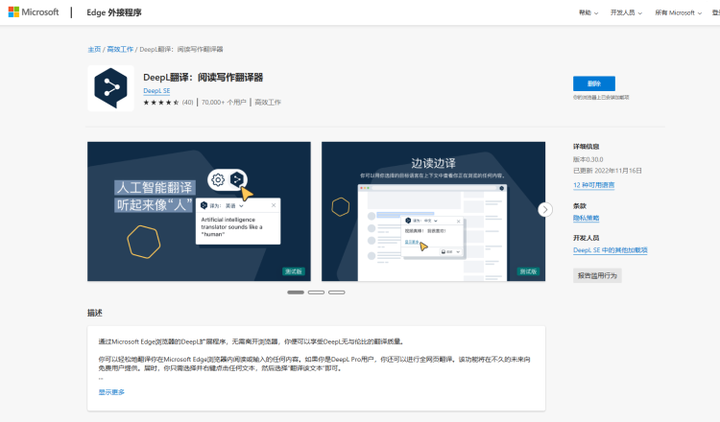720x422 pixels.
Task: Click the 高效工作 category next to users count
Action: pyautogui.click(x=268, y=102)
